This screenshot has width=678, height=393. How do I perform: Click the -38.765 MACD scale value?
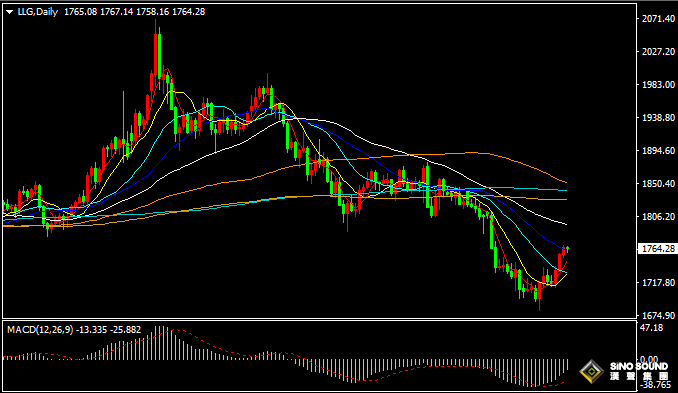pos(655,384)
